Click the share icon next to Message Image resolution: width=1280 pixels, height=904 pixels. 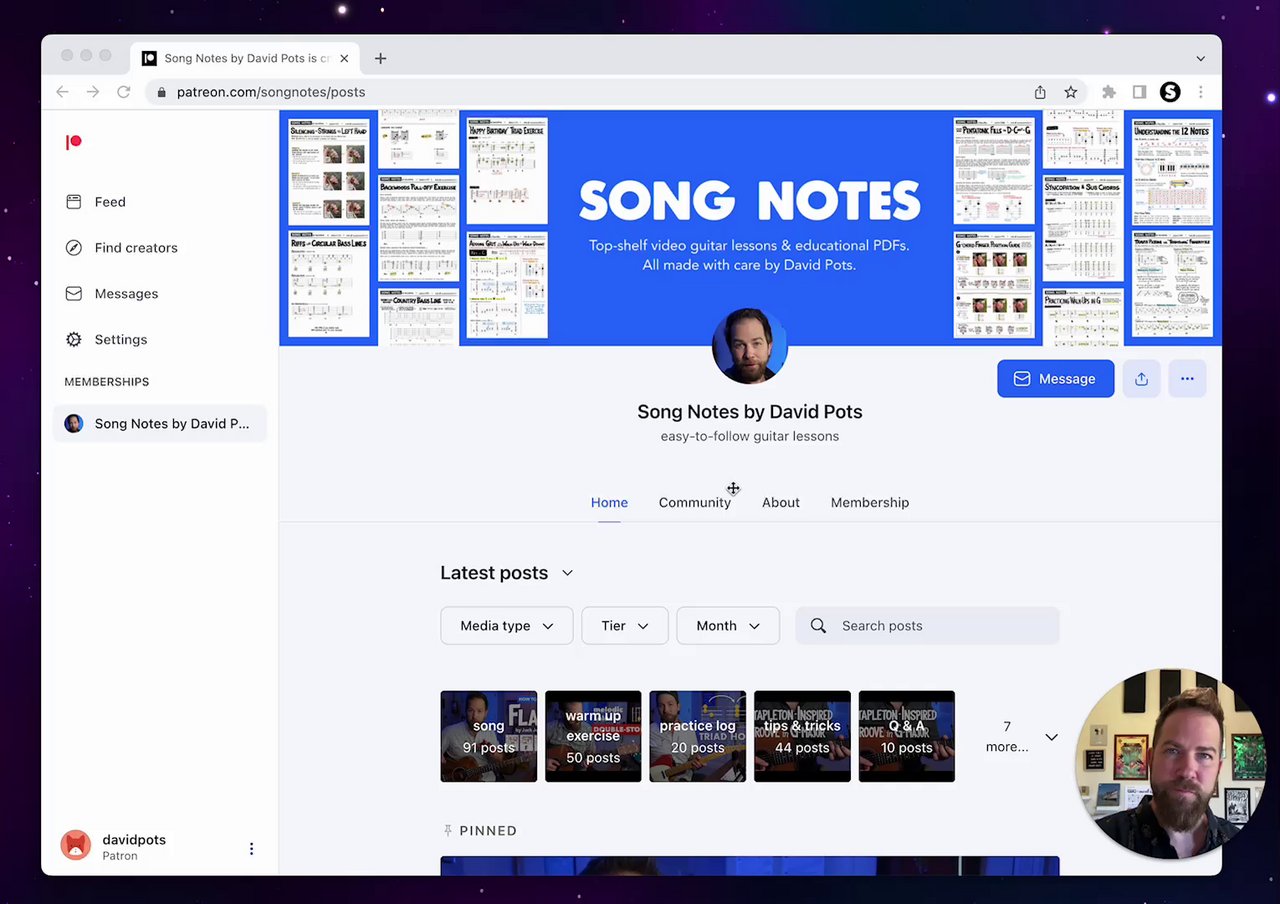(1141, 379)
